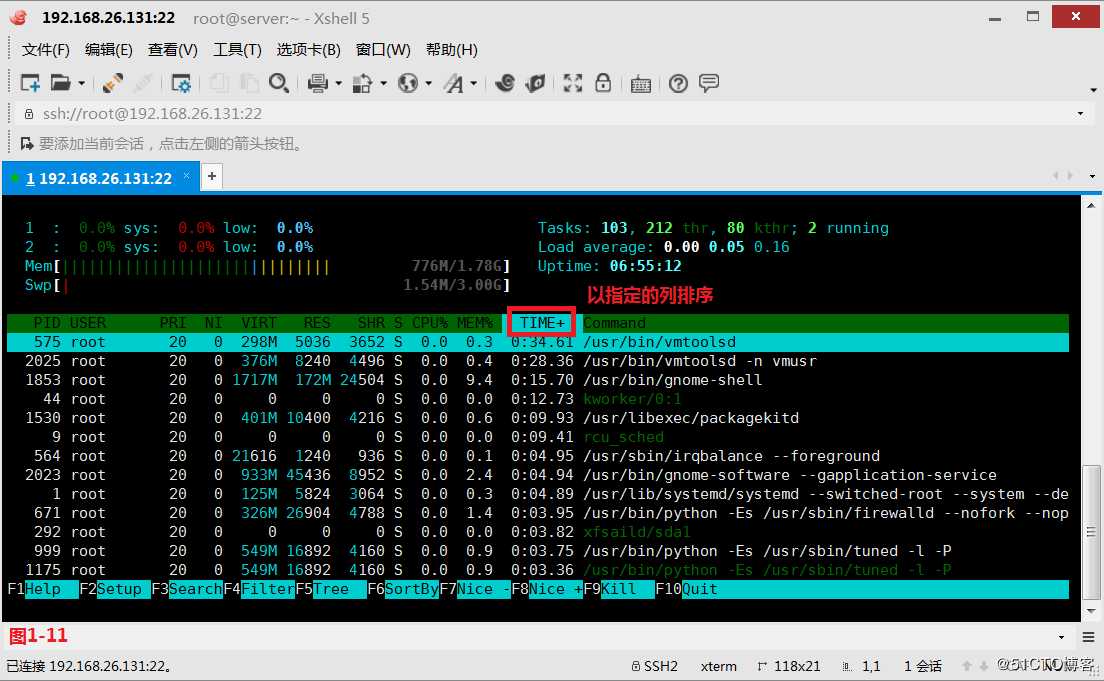Click the terminal scrollbar down arrow

(x=1091, y=611)
